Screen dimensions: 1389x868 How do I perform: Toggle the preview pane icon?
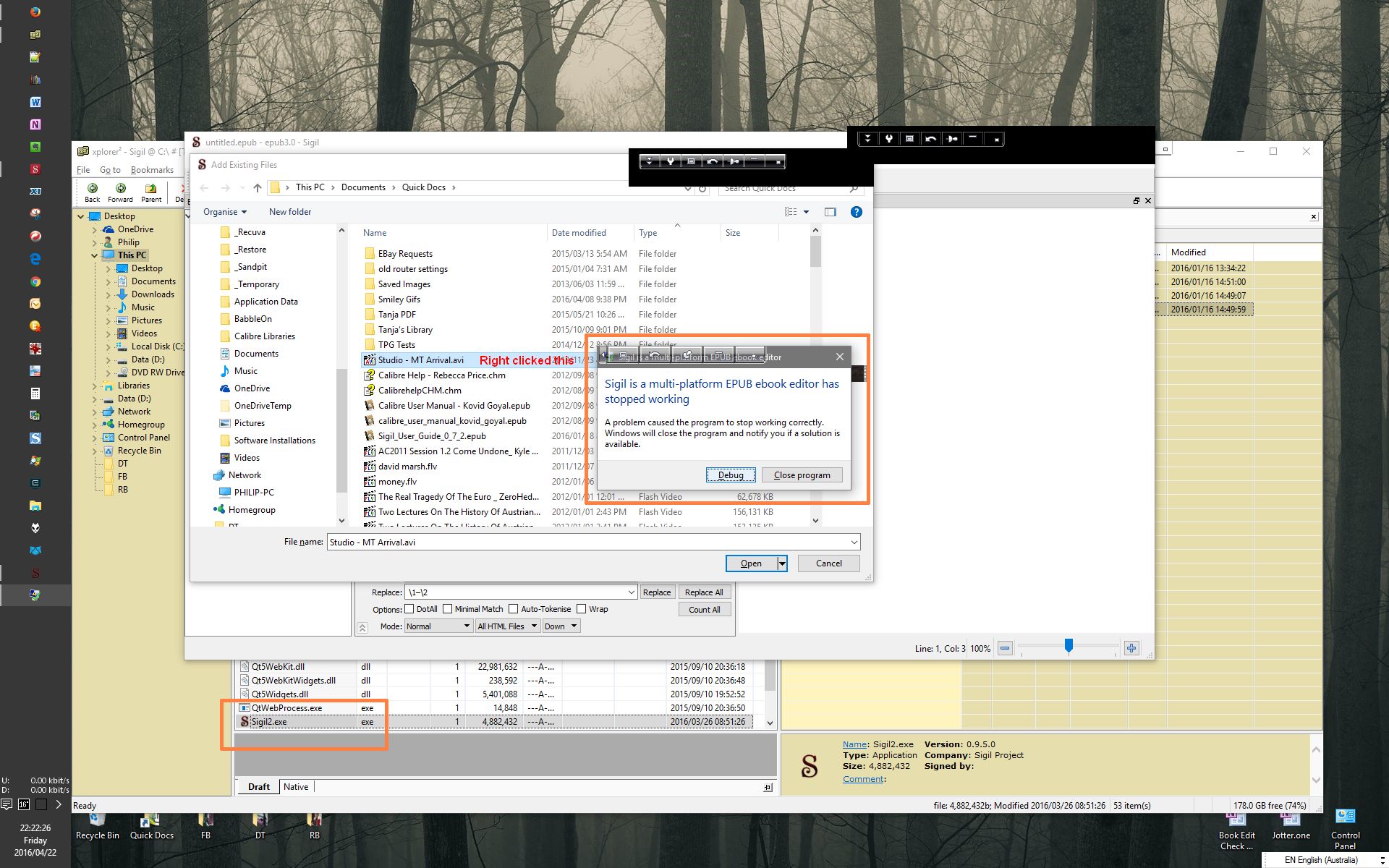tap(830, 212)
